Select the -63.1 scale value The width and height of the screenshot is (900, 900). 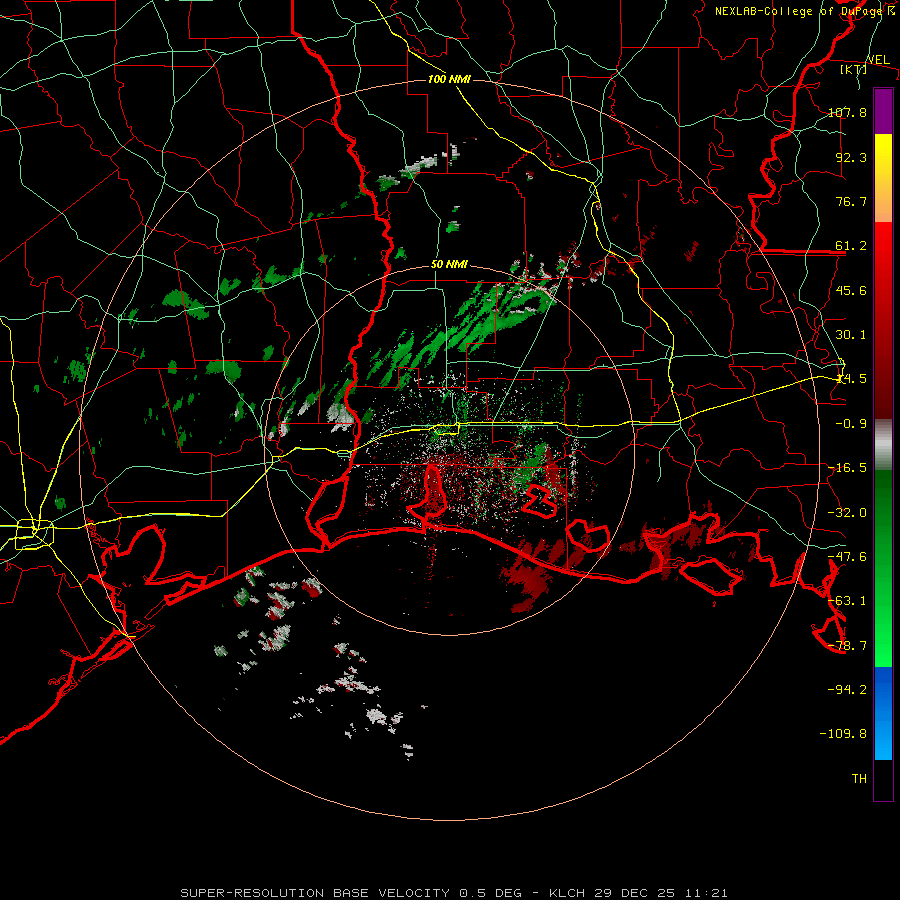(847, 601)
